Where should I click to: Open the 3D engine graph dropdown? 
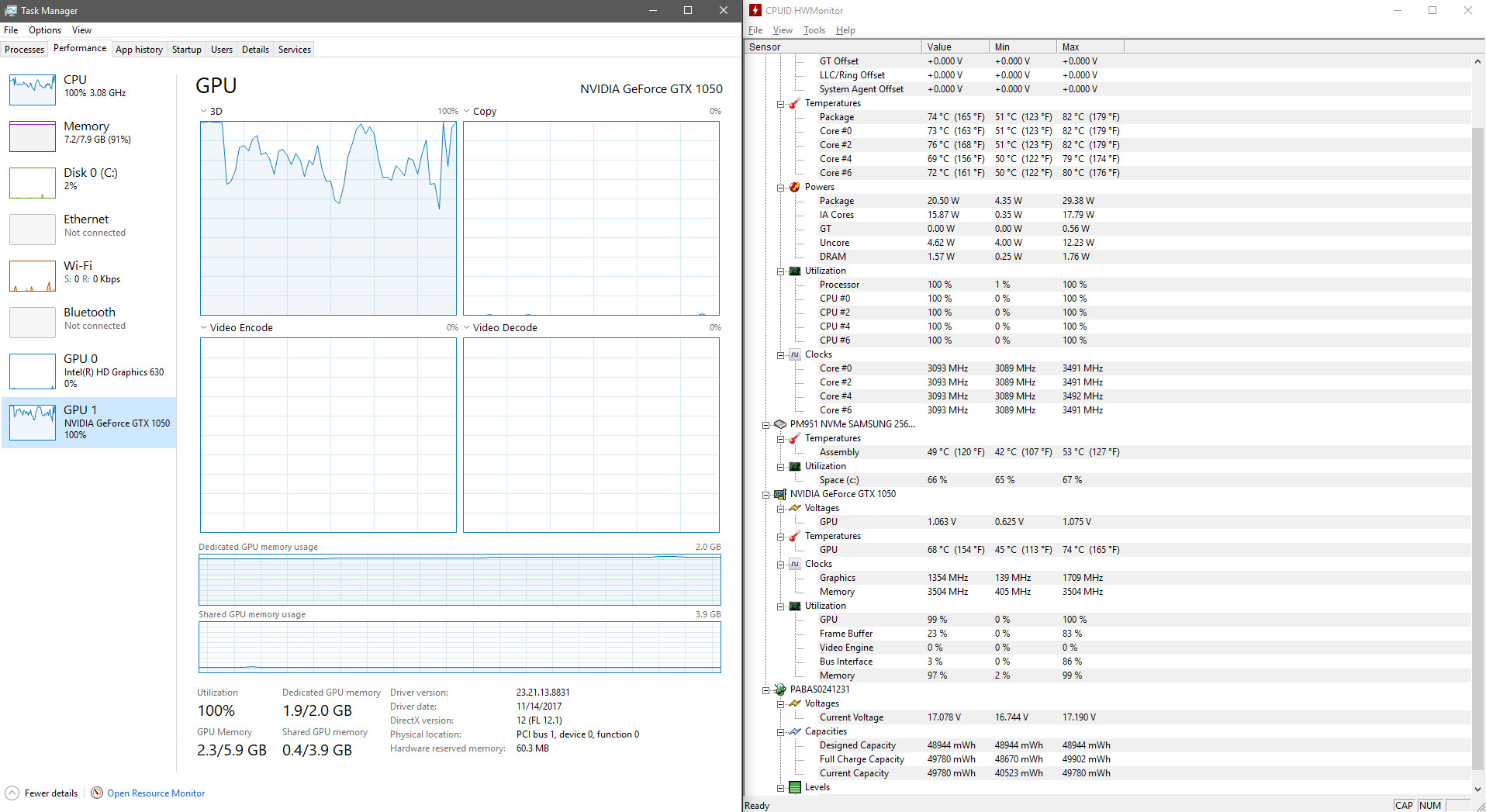[204, 111]
